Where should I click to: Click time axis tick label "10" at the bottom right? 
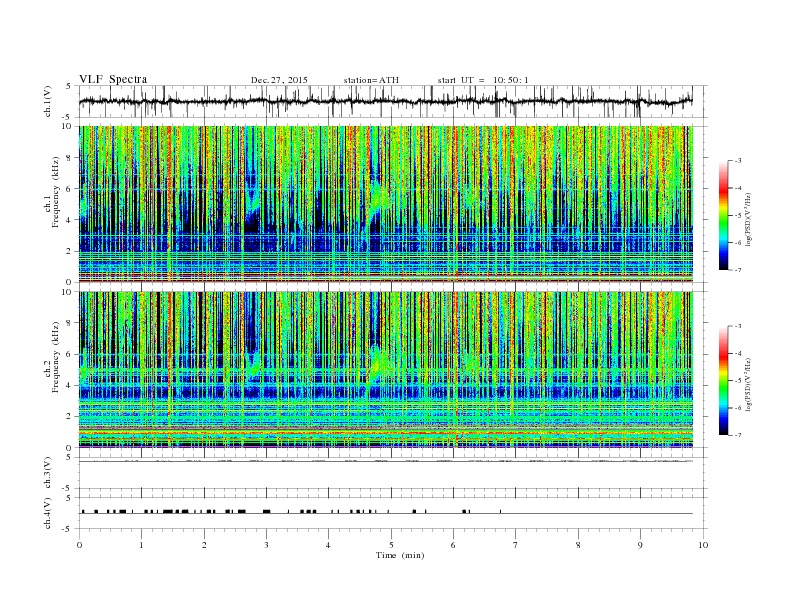coord(703,545)
